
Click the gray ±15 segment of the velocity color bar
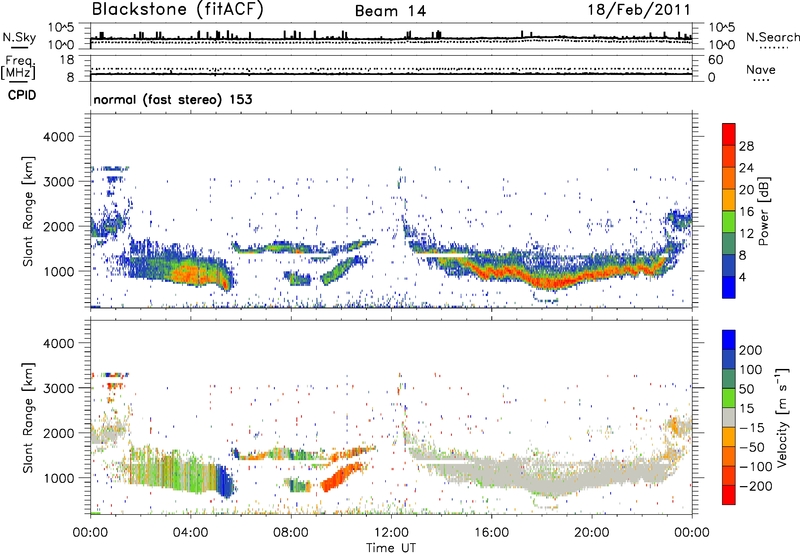tap(729, 417)
